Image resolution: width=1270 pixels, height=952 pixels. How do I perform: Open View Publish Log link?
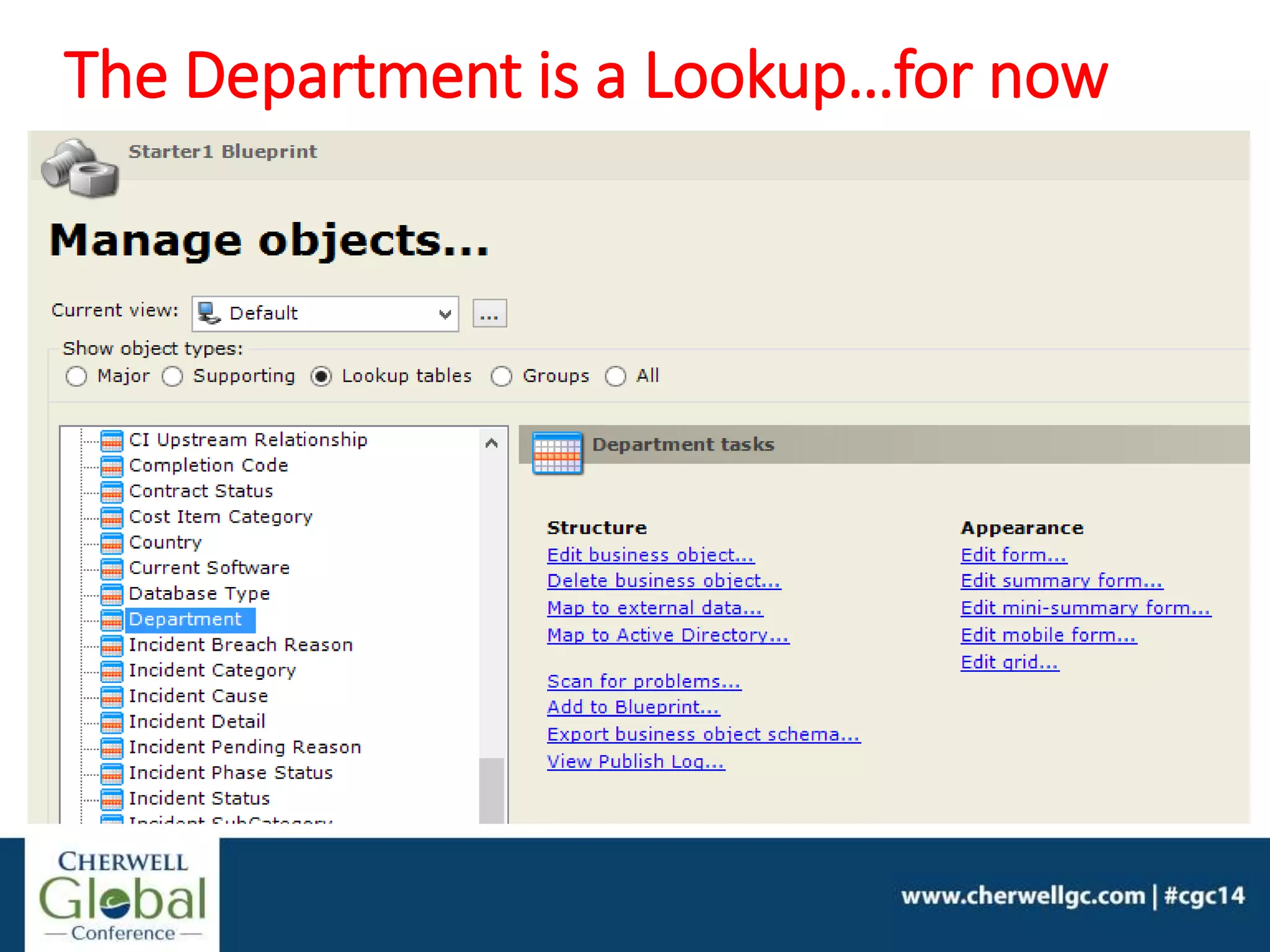(636, 762)
